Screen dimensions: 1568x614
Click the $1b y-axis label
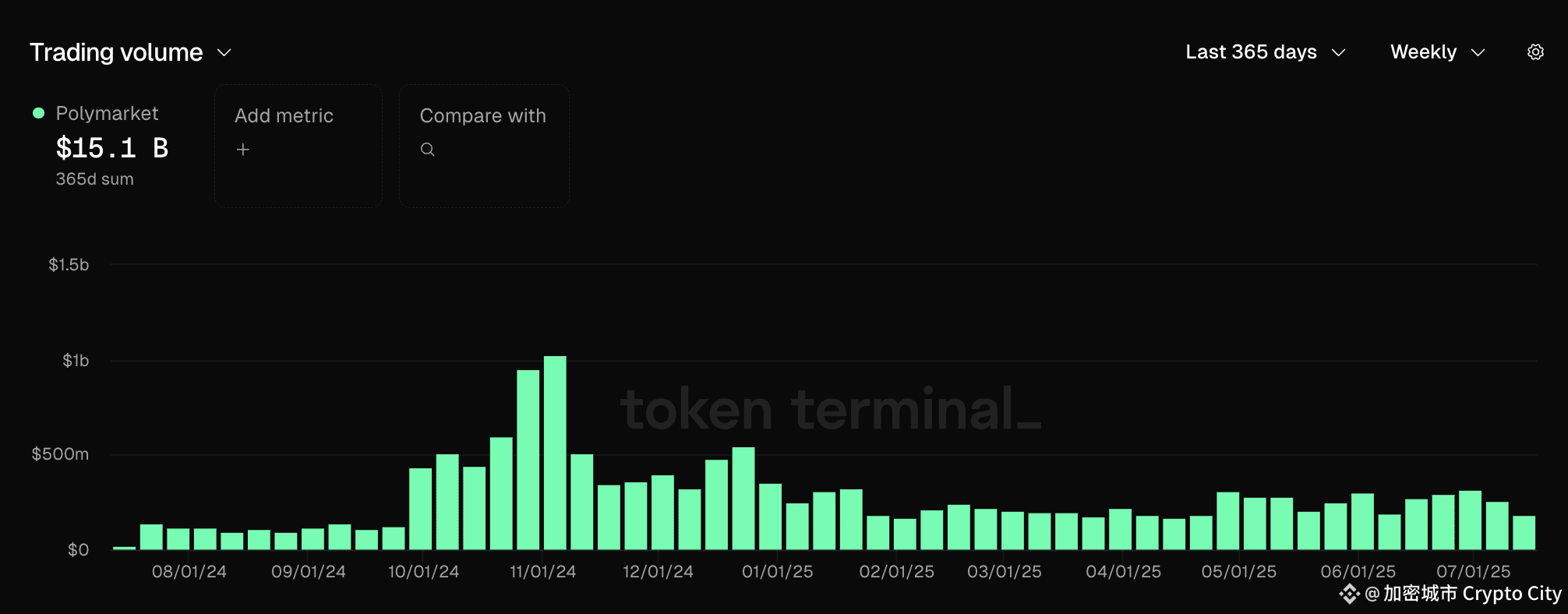pos(76,361)
